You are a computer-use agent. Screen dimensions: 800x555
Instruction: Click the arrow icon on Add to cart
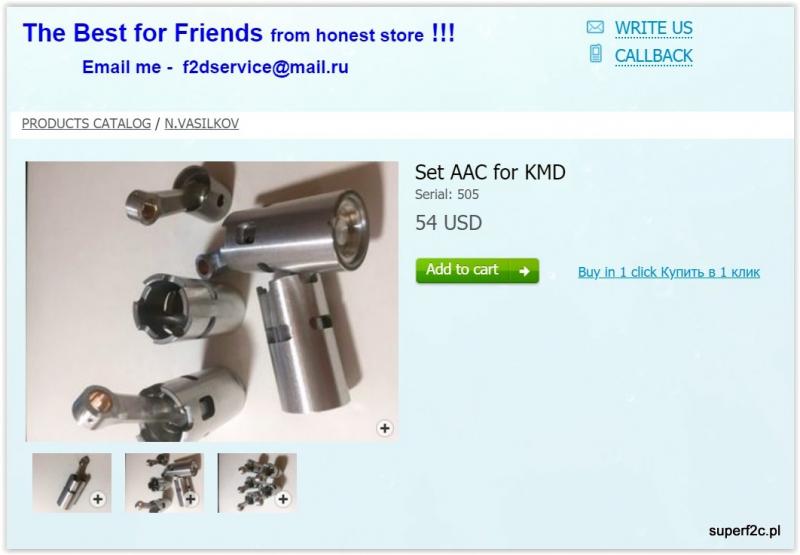click(x=524, y=271)
